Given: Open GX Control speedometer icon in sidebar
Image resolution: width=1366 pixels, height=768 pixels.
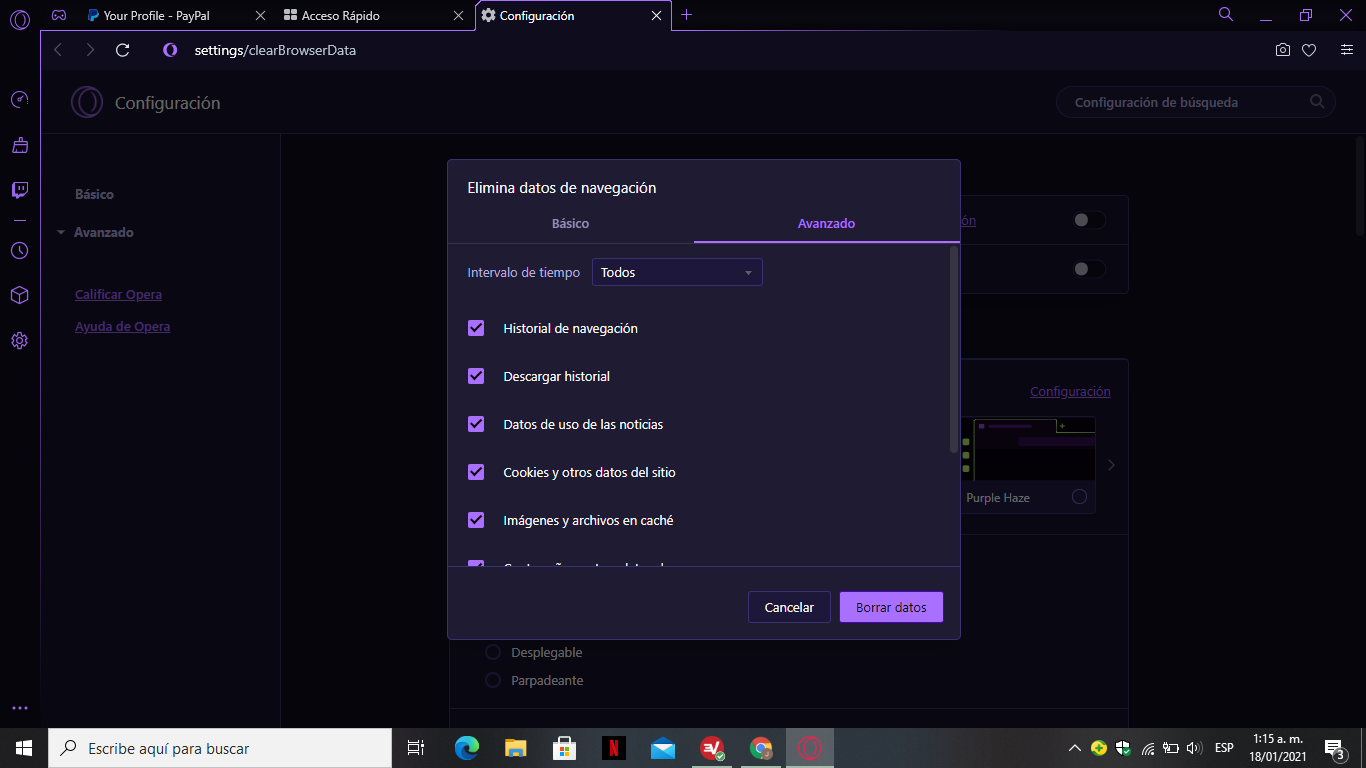Looking at the screenshot, I should pyautogui.click(x=19, y=100).
